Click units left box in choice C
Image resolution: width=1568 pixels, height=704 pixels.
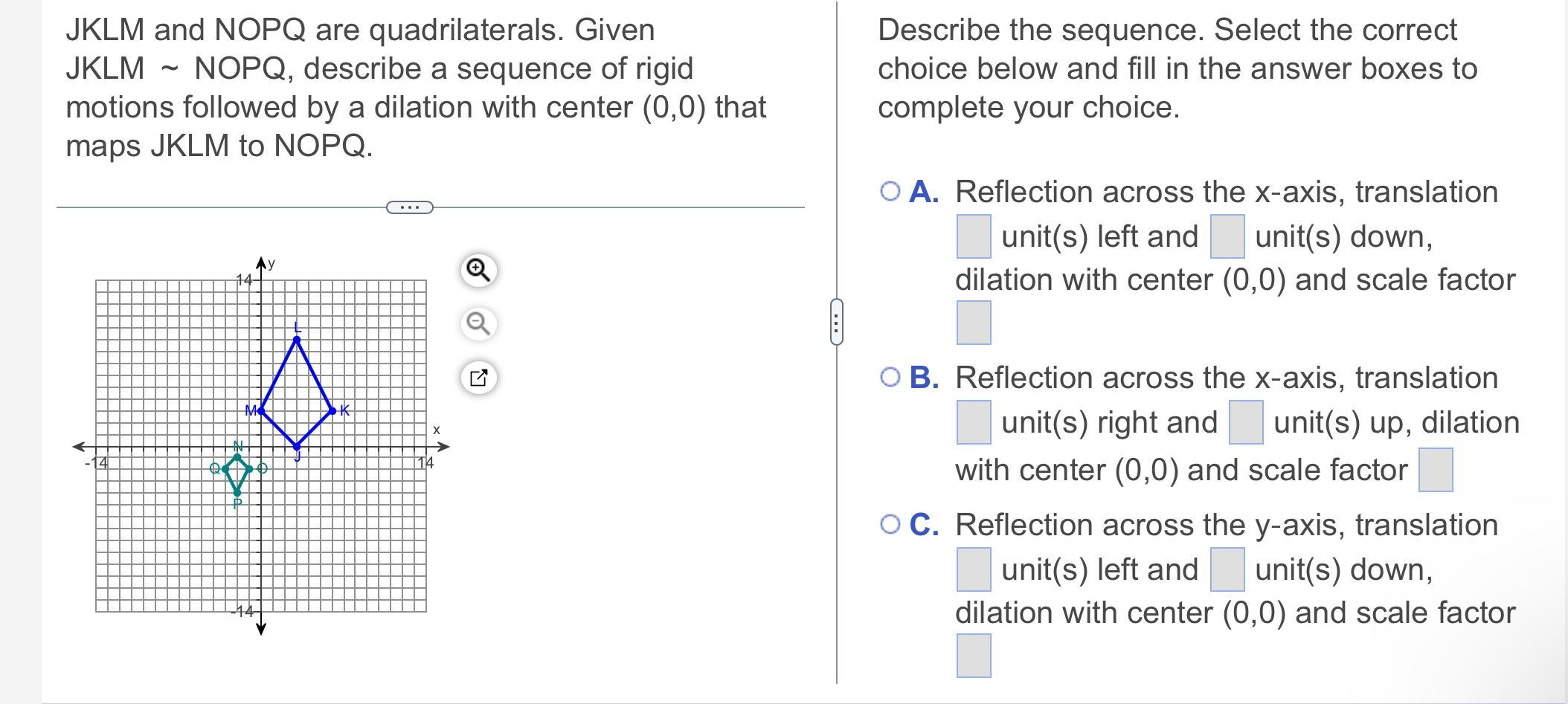tap(974, 569)
